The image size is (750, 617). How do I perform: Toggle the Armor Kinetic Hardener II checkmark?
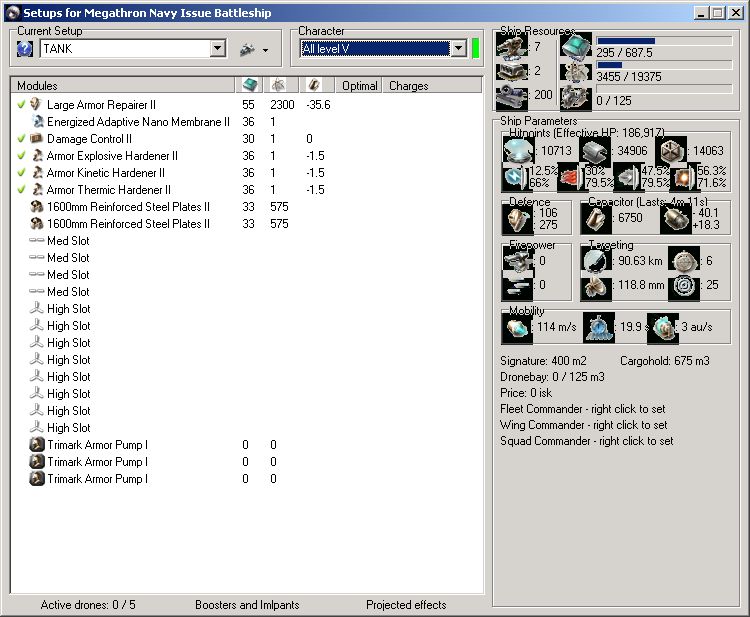tap(21, 172)
